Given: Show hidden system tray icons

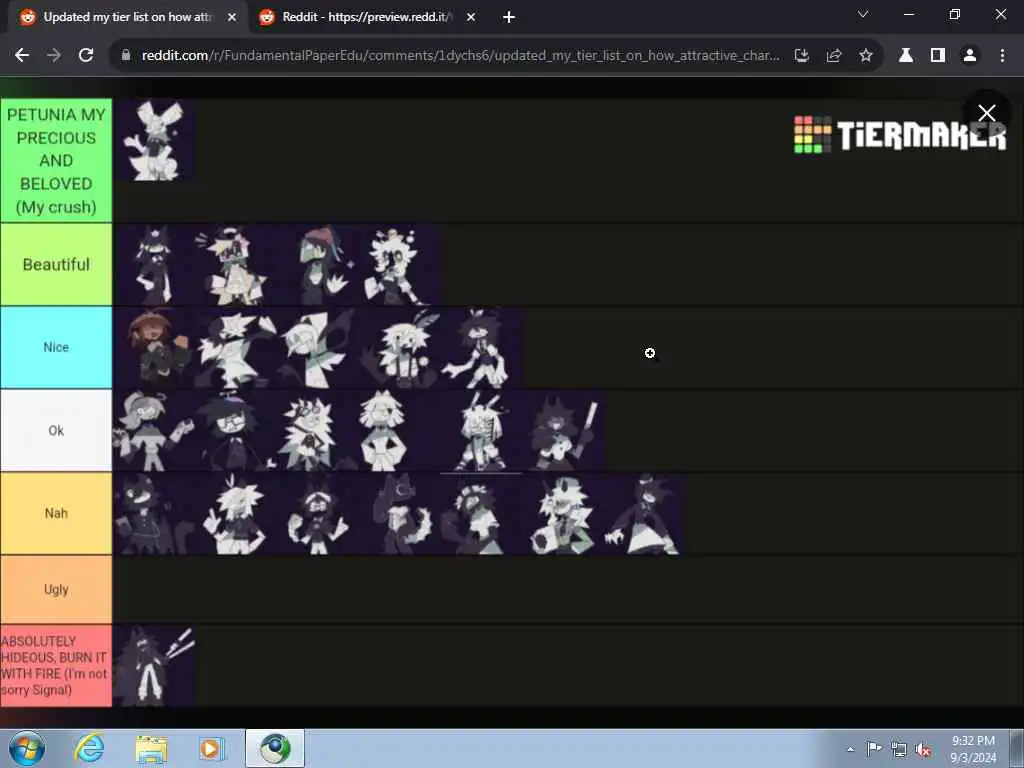Looking at the screenshot, I should pos(850,749).
